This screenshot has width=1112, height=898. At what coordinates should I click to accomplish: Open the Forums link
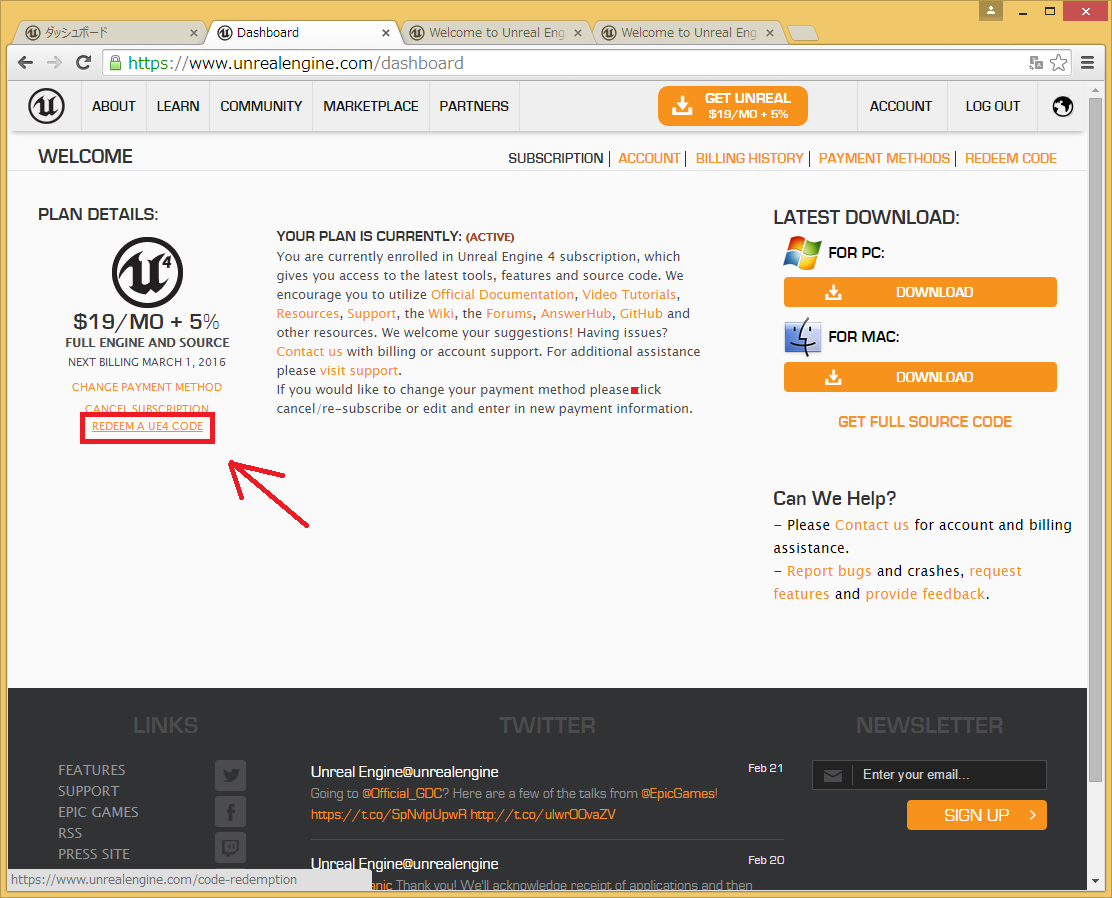(x=508, y=314)
